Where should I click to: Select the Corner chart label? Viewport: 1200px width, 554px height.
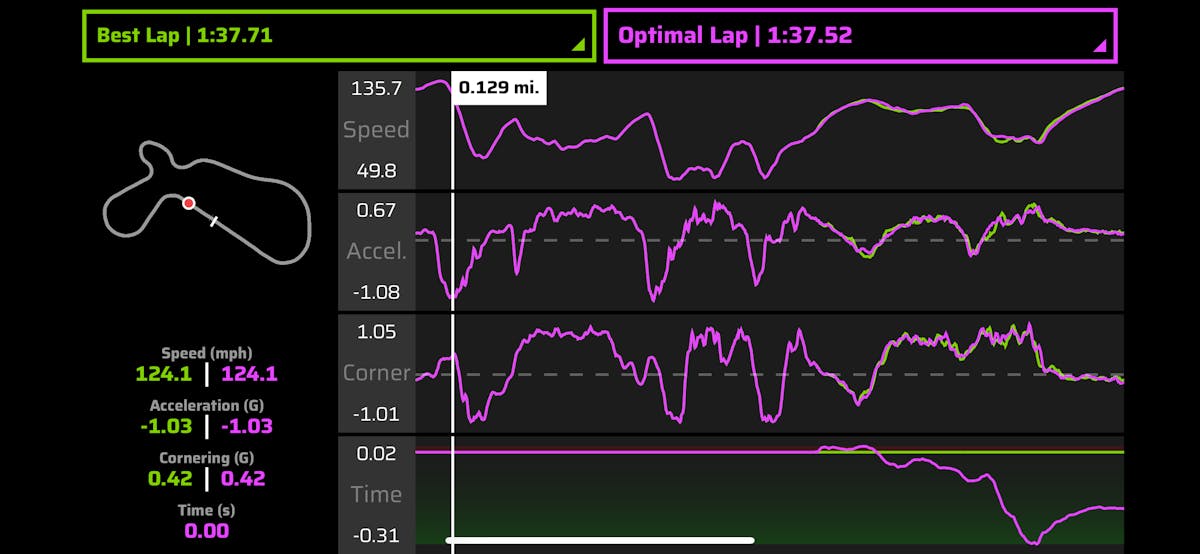pyautogui.click(x=376, y=373)
